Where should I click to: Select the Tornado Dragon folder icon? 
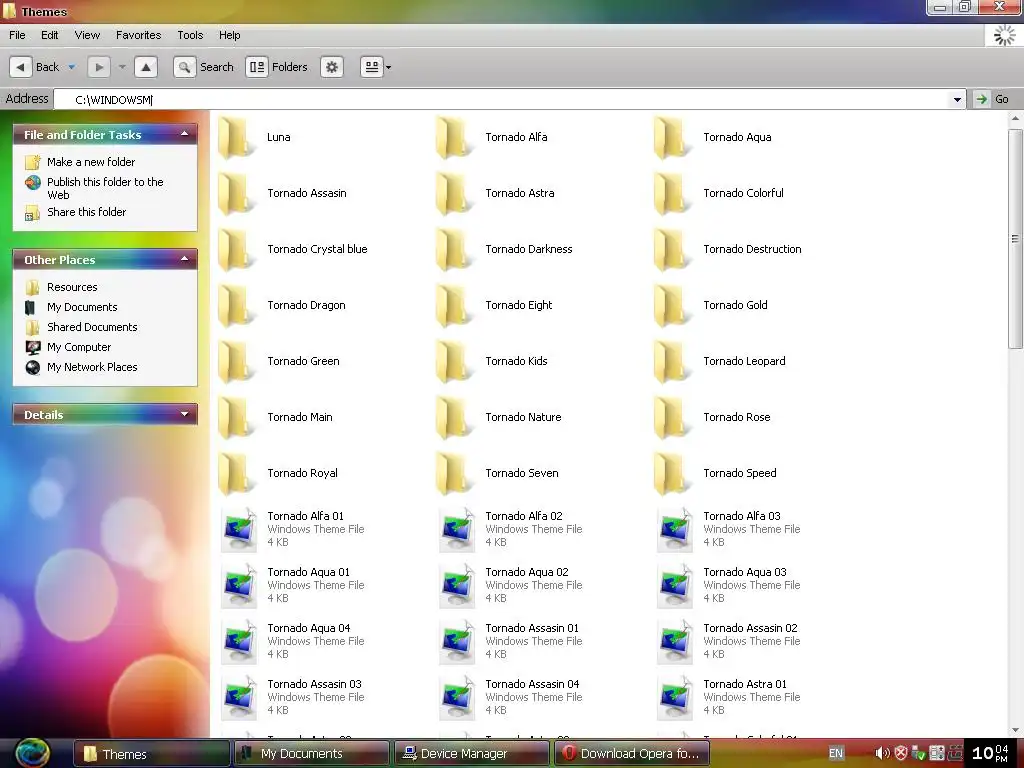pos(236,306)
